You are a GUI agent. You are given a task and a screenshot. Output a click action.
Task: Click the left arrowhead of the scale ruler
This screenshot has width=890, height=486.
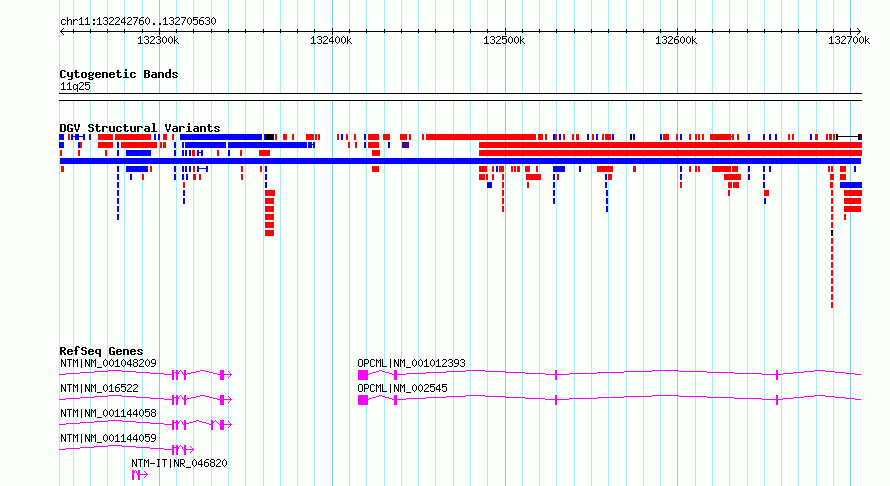tap(62, 32)
